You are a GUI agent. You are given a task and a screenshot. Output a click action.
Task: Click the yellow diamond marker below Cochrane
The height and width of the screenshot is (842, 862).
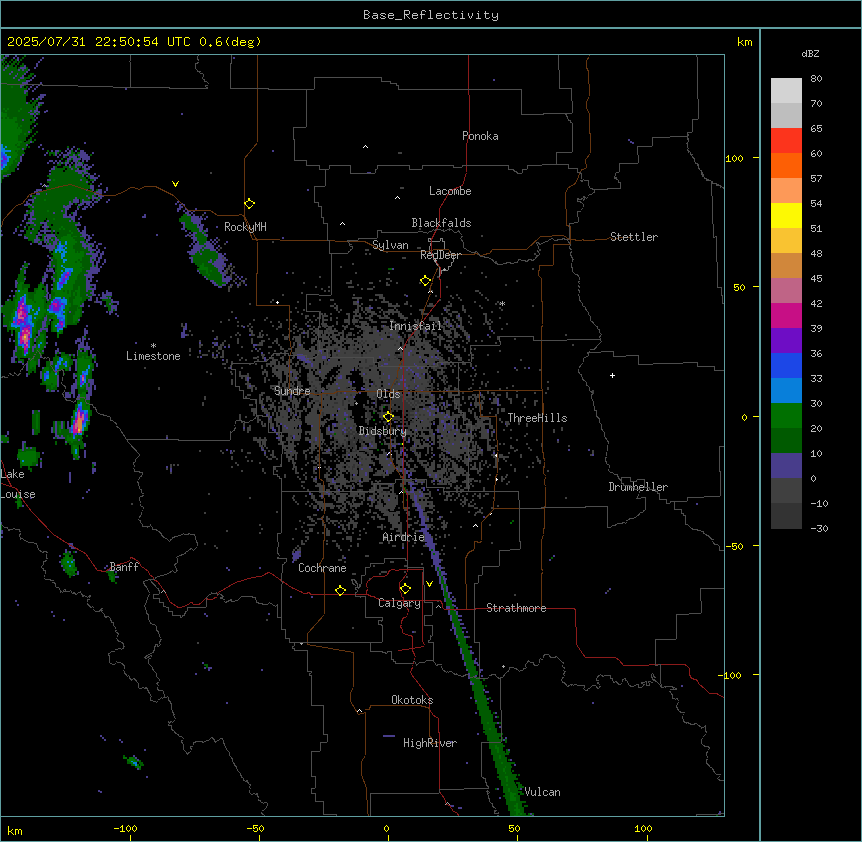point(340,590)
